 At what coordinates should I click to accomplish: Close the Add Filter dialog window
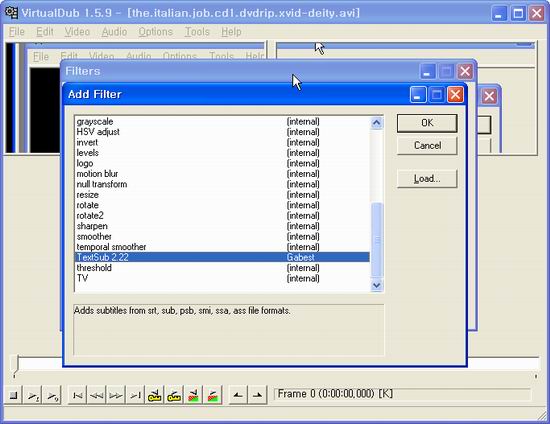pyautogui.click(x=455, y=95)
